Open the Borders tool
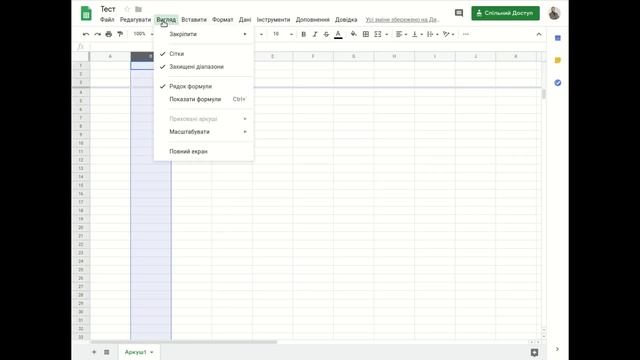 click(x=366, y=34)
